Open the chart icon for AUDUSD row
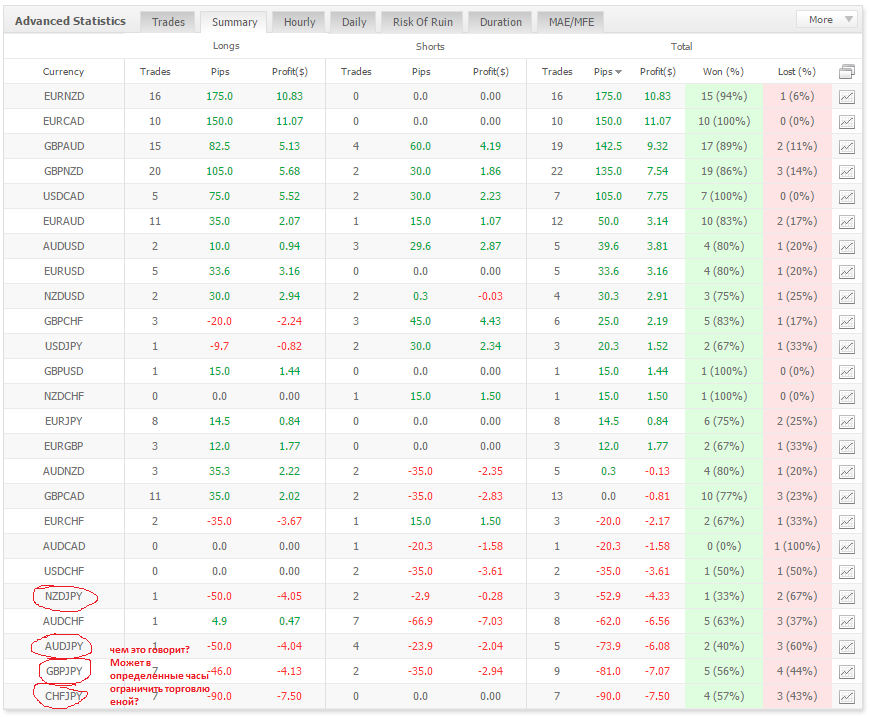Screen dimensions: 870x717 click(846, 246)
